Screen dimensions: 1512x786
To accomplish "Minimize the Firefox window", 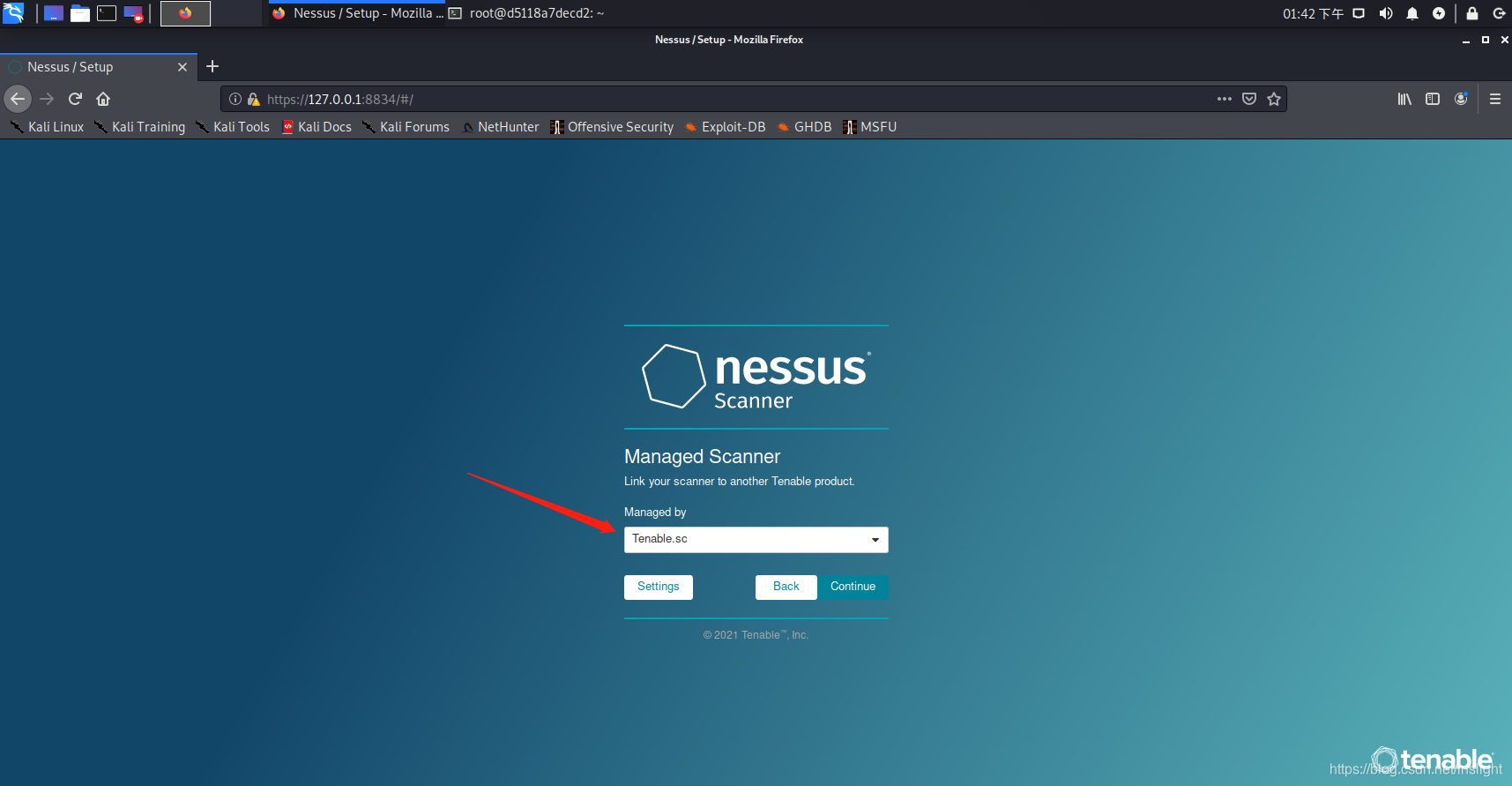I will pos(1466,40).
